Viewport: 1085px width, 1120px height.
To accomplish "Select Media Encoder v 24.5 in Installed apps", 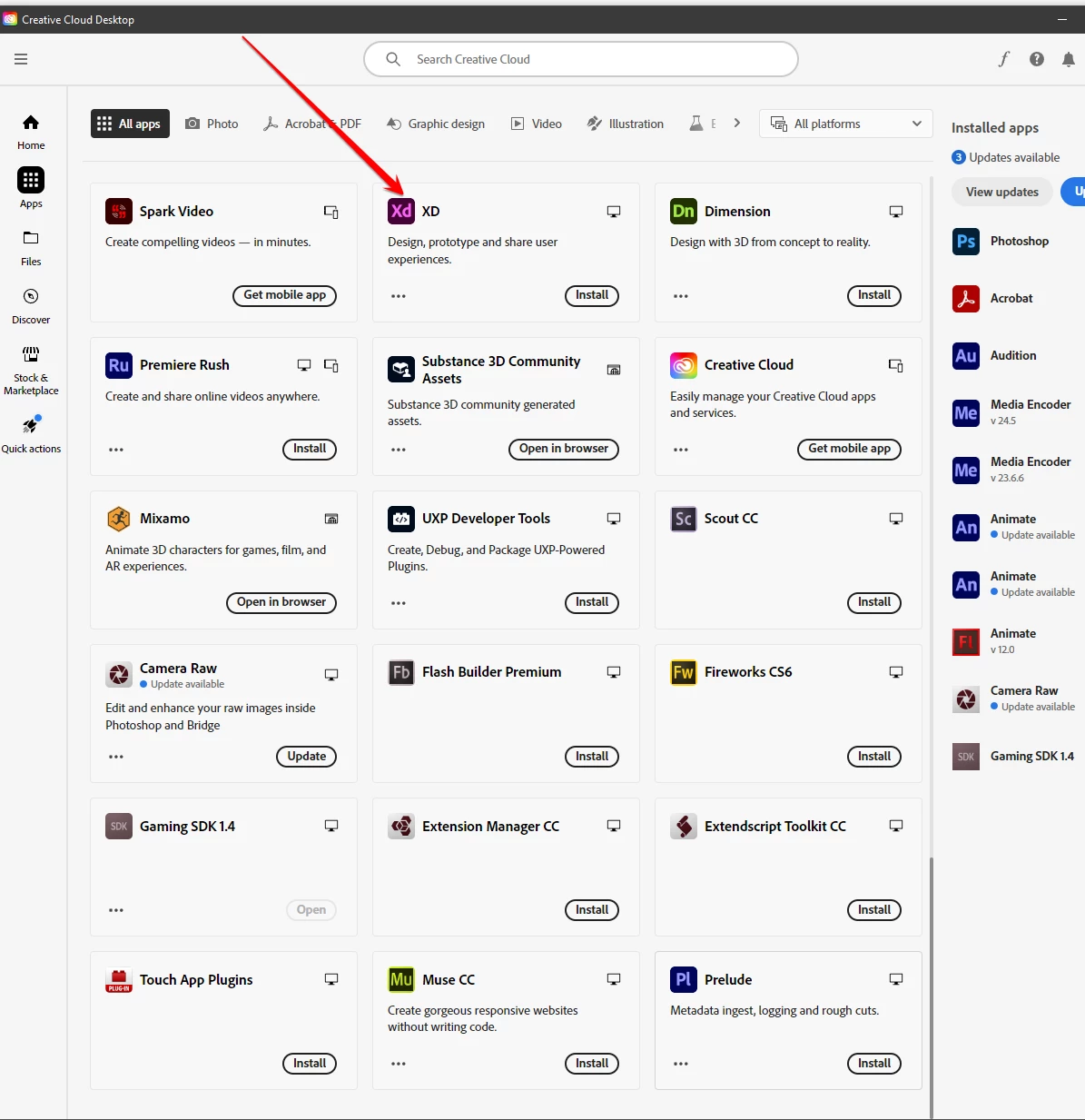I will (1012, 413).
